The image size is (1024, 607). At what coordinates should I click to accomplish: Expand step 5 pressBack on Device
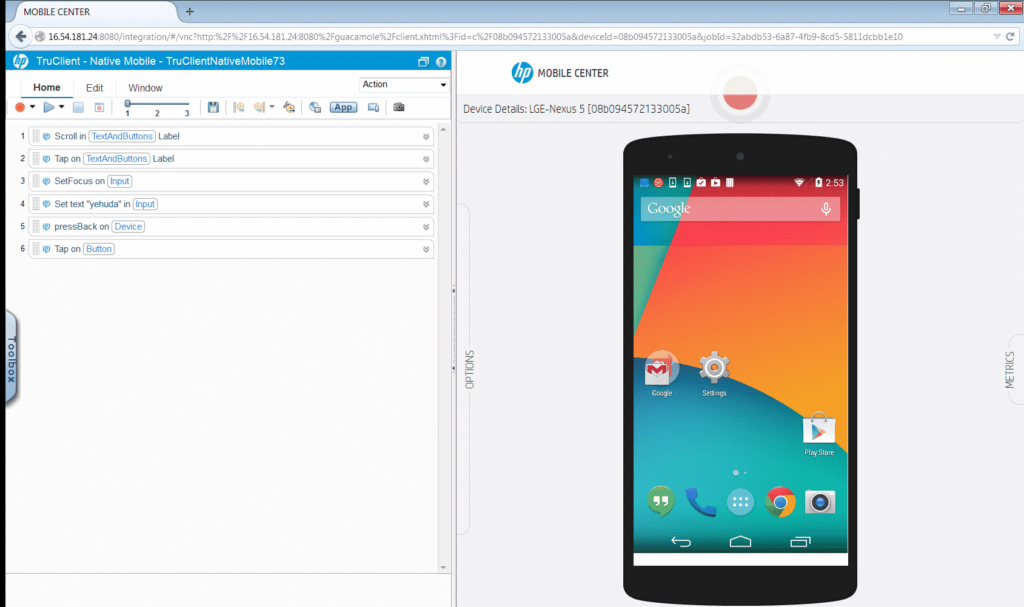tap(426, 227)
